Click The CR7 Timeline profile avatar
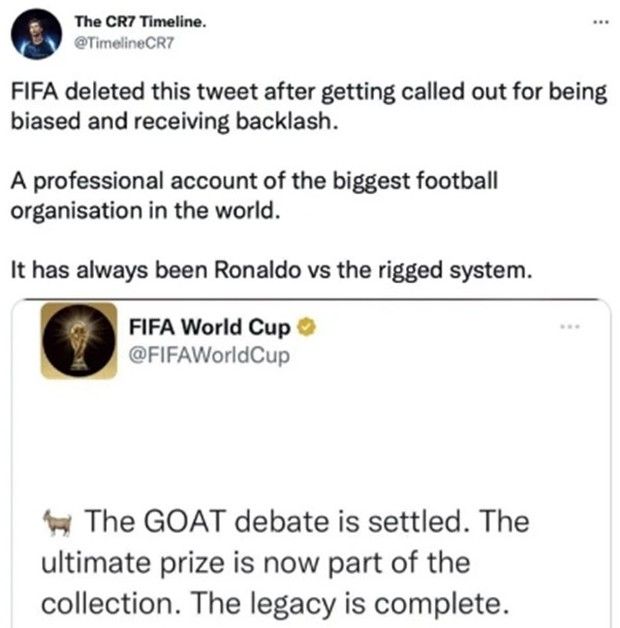This screenshot has height=628, width=620. point(36,35)
